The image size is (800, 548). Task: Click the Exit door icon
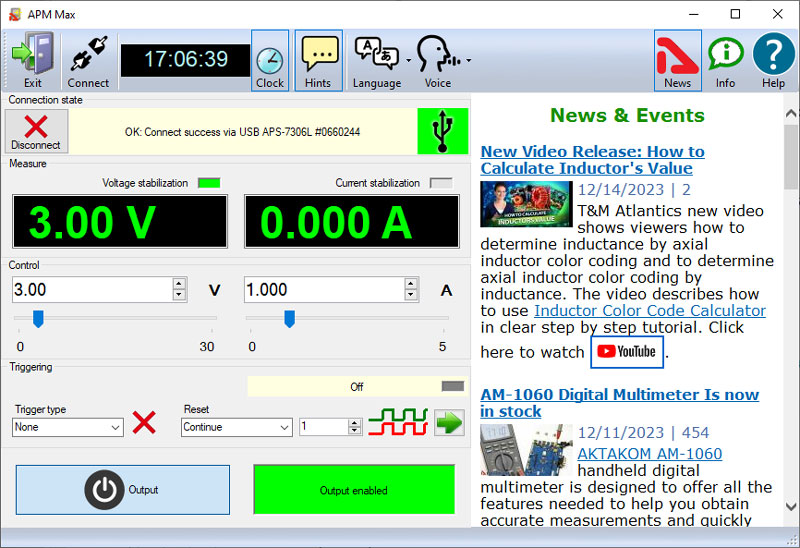33,60
